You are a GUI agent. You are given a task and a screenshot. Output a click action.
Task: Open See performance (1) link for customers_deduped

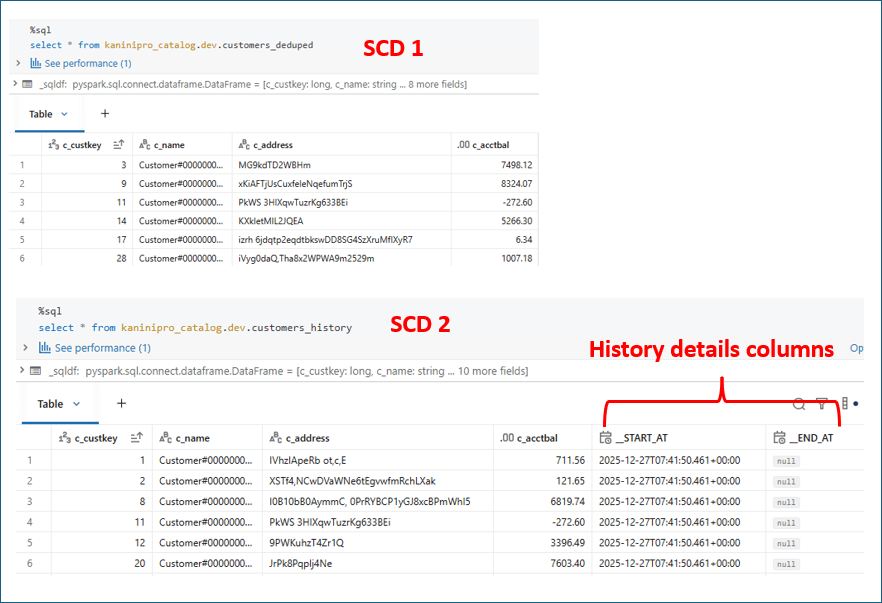click(87, 63)
